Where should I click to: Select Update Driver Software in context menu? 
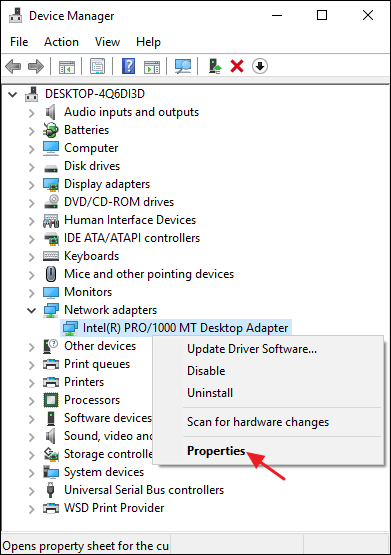click(252, 349)
